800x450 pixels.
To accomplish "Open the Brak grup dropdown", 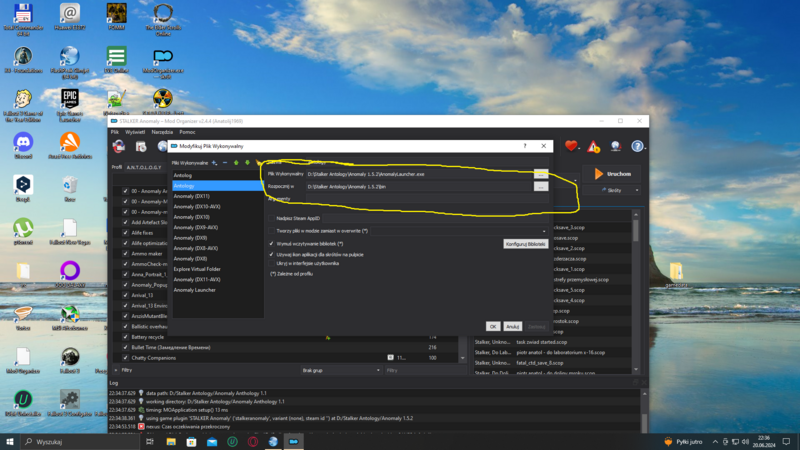I will tap(340, 370).
